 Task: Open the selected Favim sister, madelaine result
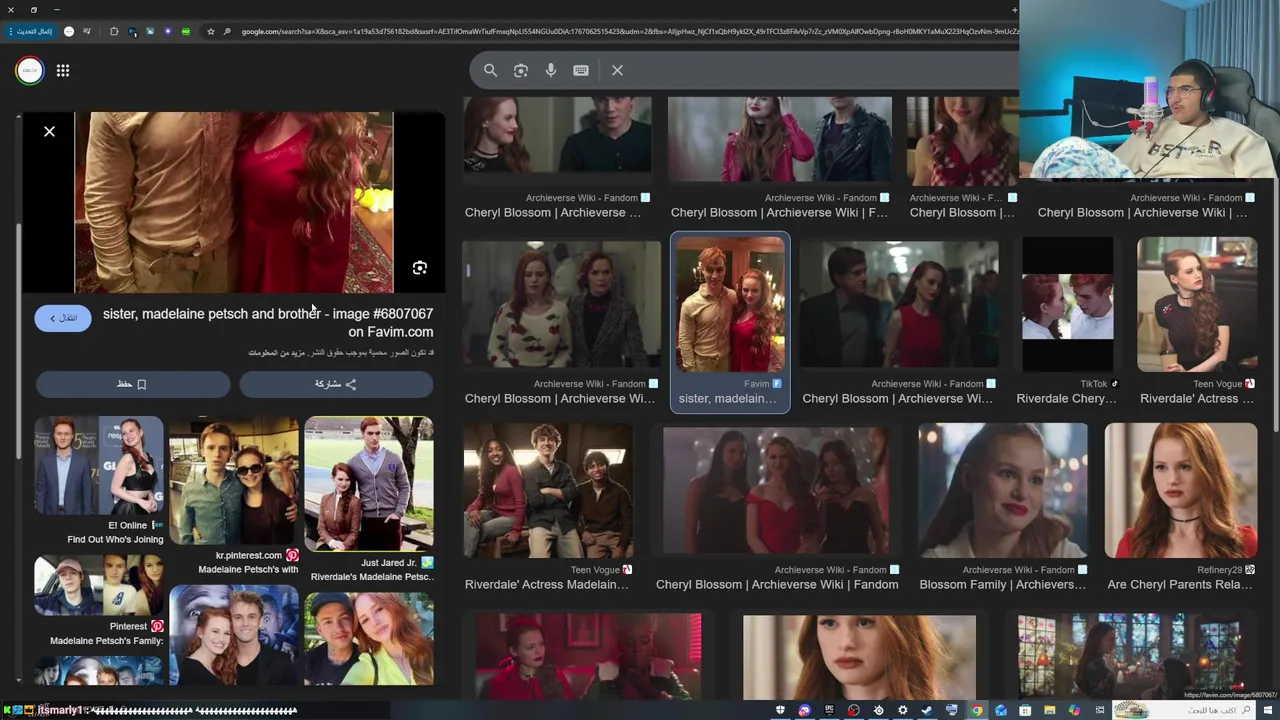pos(730,322)
